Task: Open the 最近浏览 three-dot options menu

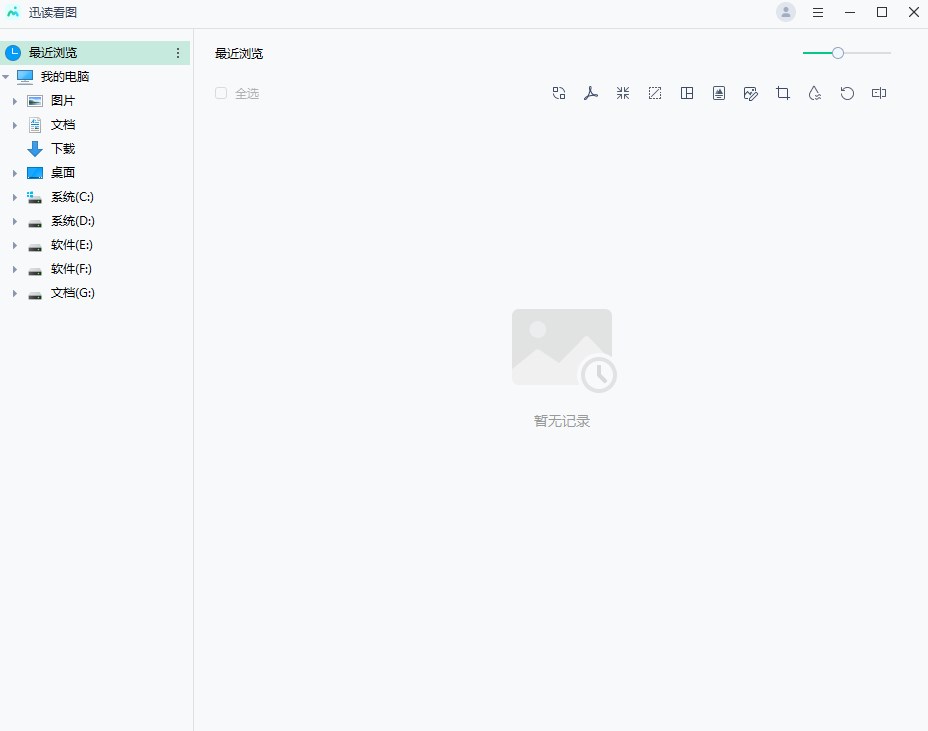Action: tap(178, 53)
